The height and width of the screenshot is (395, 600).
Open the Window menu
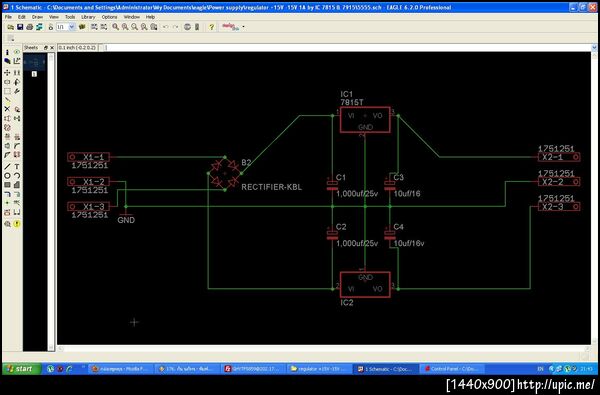coord(132,17)
